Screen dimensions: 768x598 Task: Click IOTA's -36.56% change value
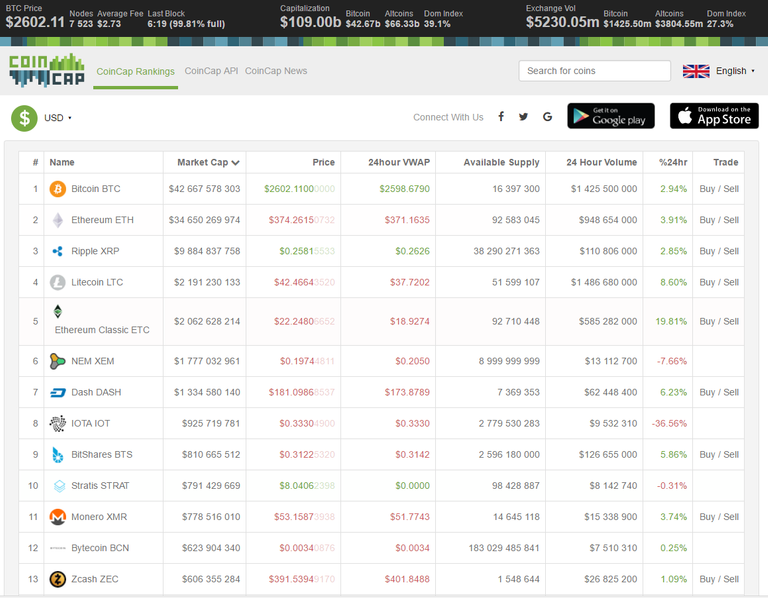pos(669,424)
